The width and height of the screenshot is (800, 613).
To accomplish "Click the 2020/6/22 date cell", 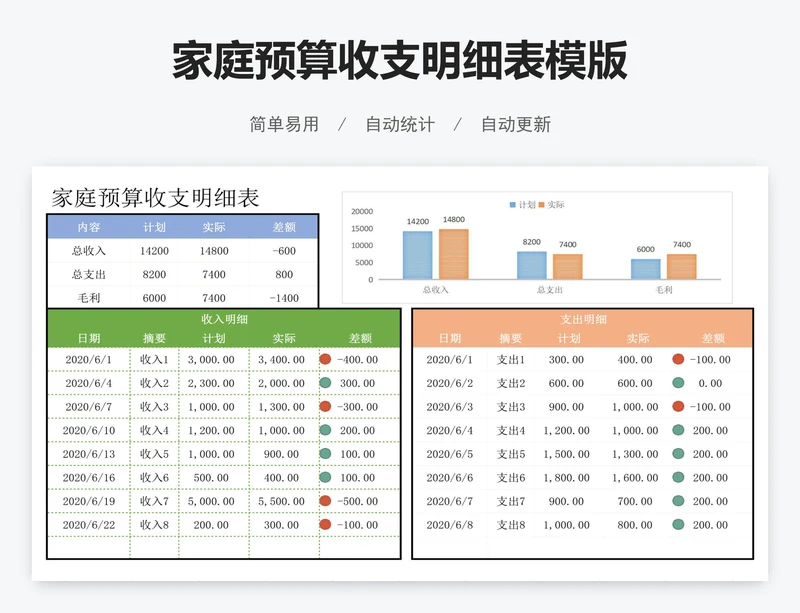I will point(89,525).
